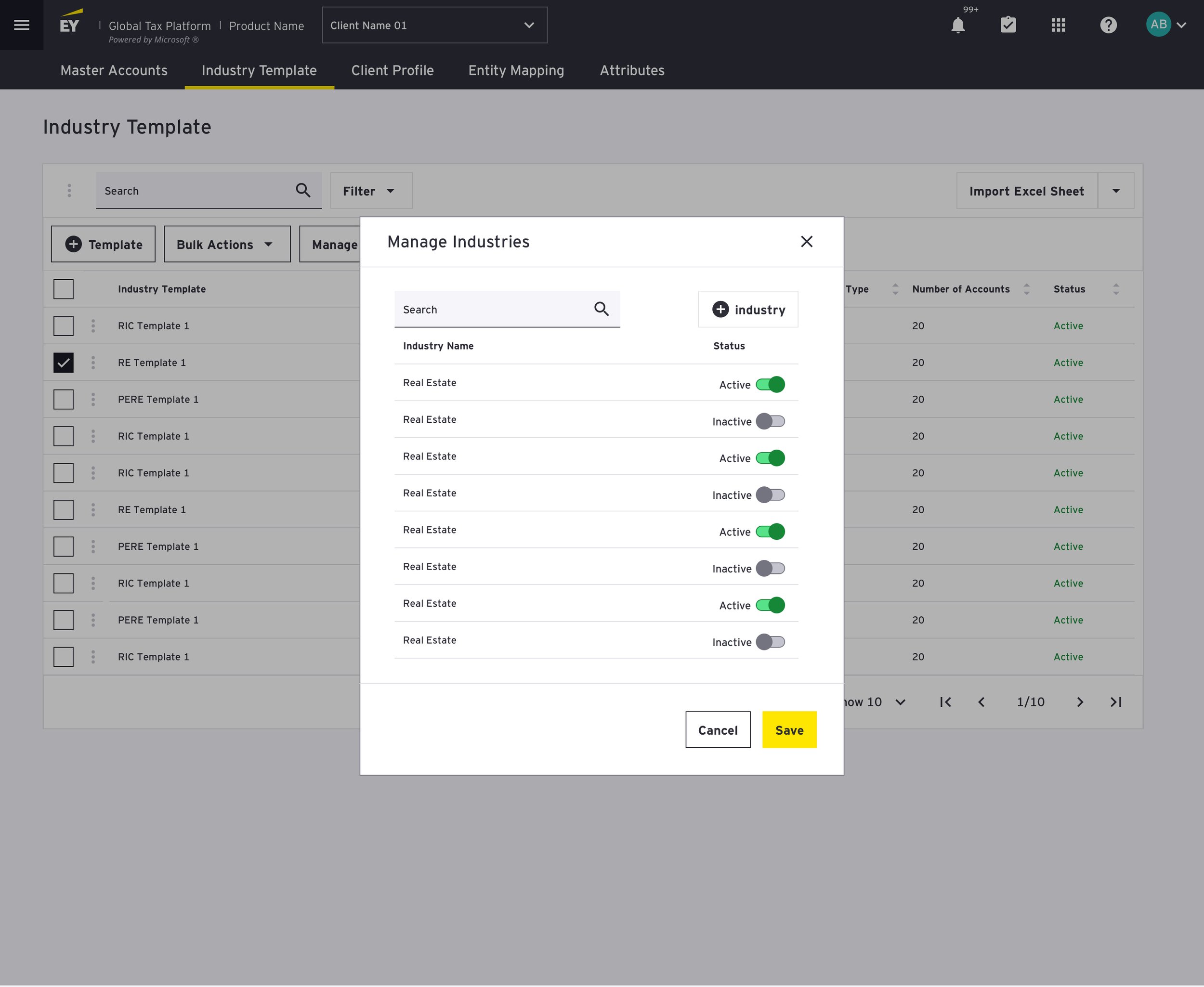Focus the dialog Search input field
This screenshot has height=987, width=1204.
pyautogui.click(x=507, y=309)
